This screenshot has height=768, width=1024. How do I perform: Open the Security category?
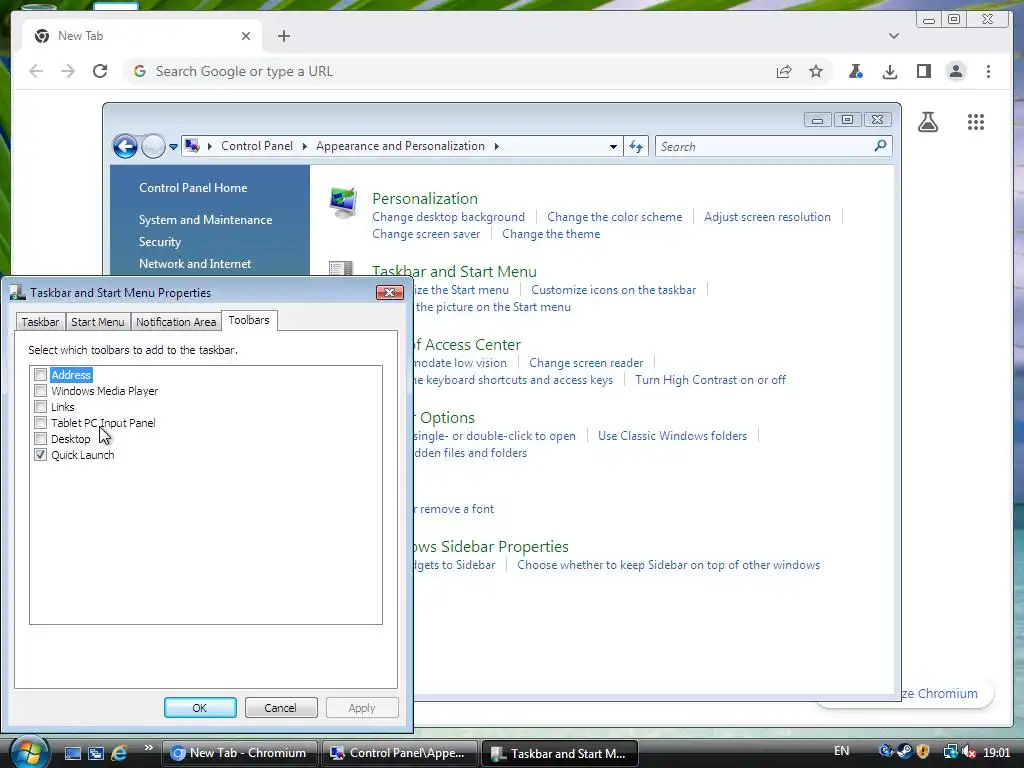(160, 242)
